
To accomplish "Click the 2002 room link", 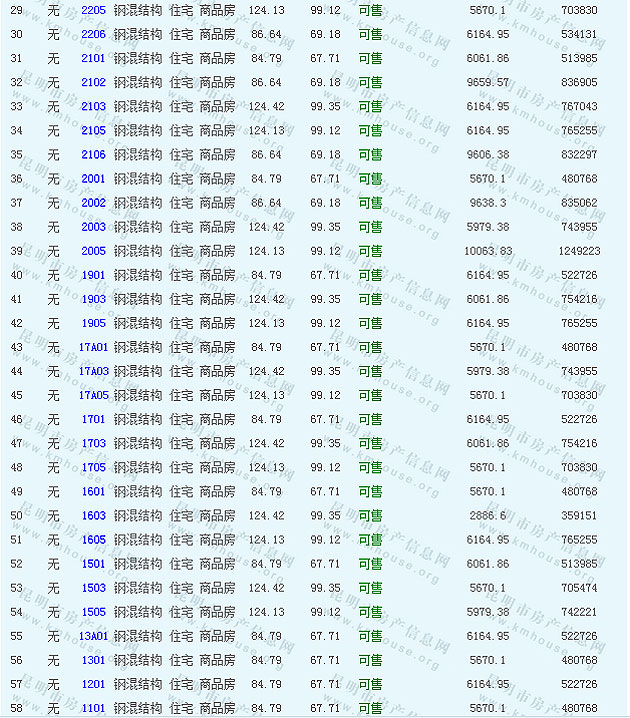I will (x=93, y=203).
